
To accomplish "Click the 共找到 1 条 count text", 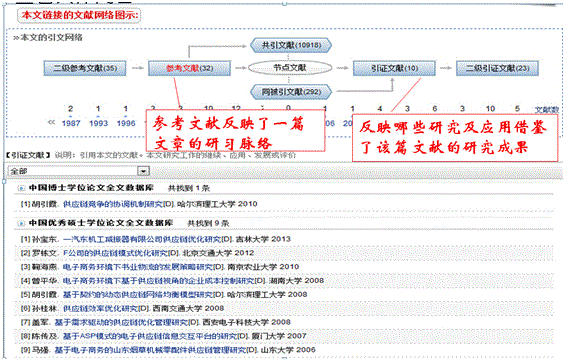I will pyautogui.click(x=189, y=188).
